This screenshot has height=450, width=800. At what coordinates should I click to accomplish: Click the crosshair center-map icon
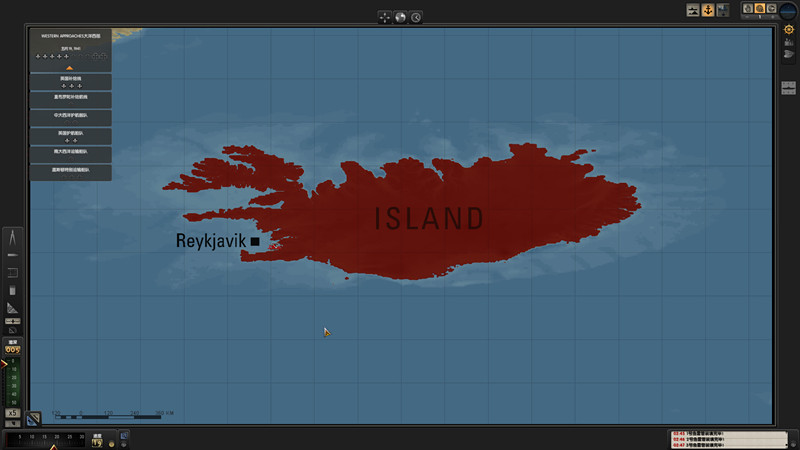[385, 17]
